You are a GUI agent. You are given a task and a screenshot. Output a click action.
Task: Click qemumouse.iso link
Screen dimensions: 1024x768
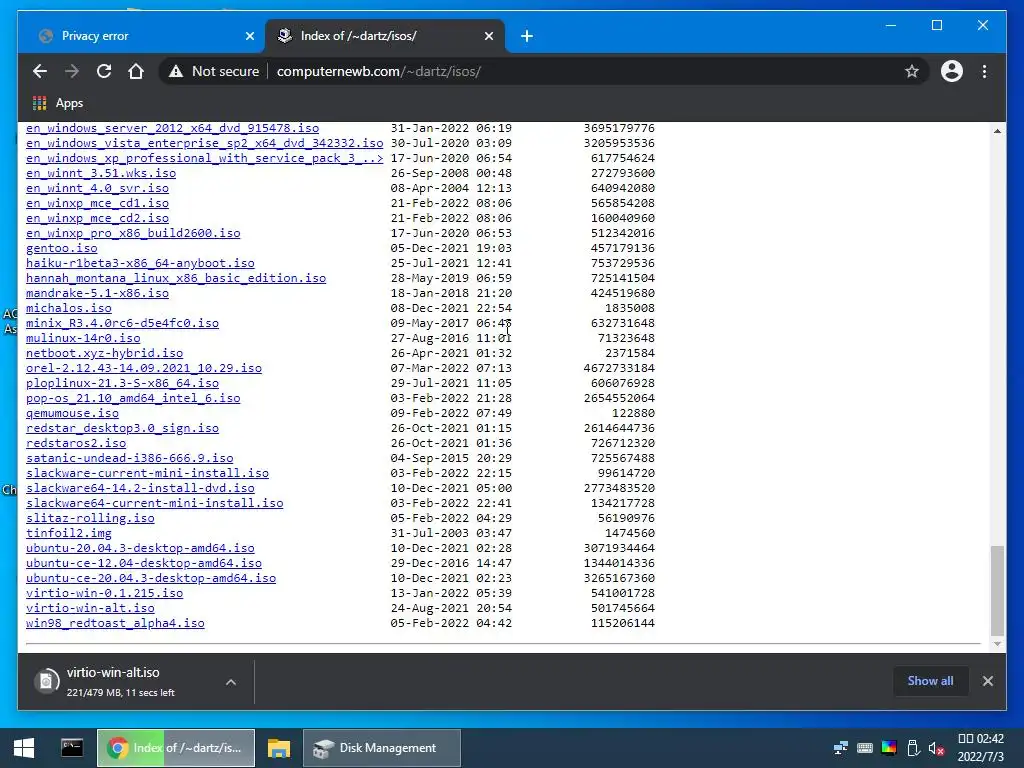(72, 413)
